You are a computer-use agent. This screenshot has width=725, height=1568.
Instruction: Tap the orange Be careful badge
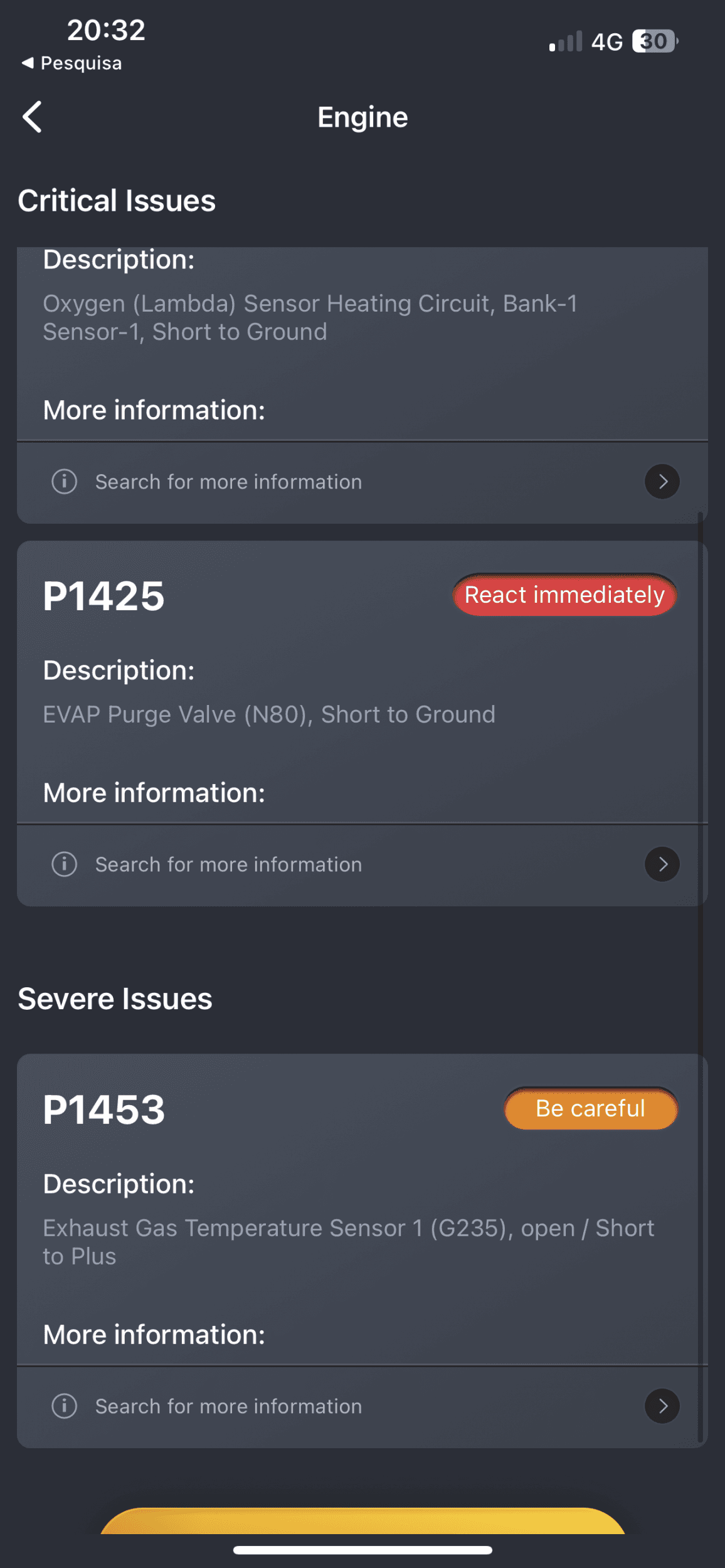click(591, 1108)
